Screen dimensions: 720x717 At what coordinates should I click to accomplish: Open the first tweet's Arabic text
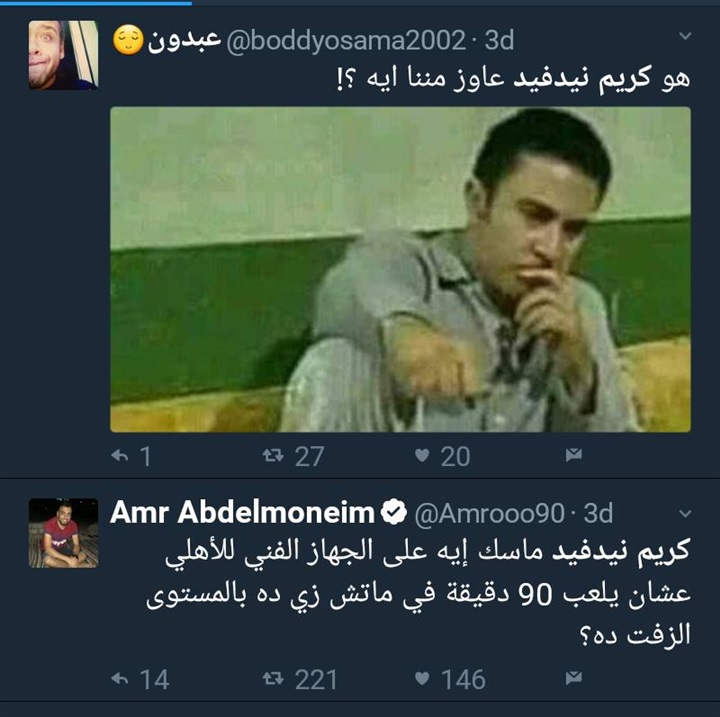pos(513,79)
